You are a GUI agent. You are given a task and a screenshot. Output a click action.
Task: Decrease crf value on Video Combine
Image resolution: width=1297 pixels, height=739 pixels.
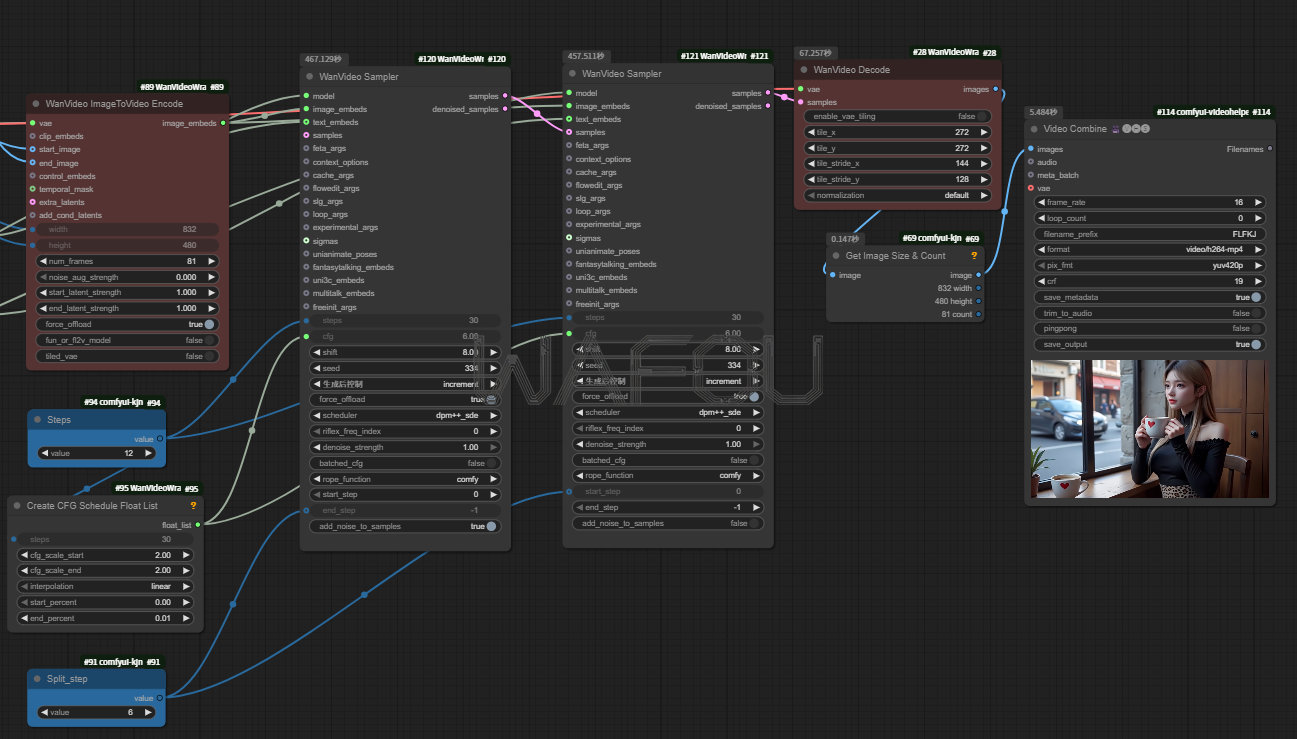pyautogui.click(x=1041, y=281)
